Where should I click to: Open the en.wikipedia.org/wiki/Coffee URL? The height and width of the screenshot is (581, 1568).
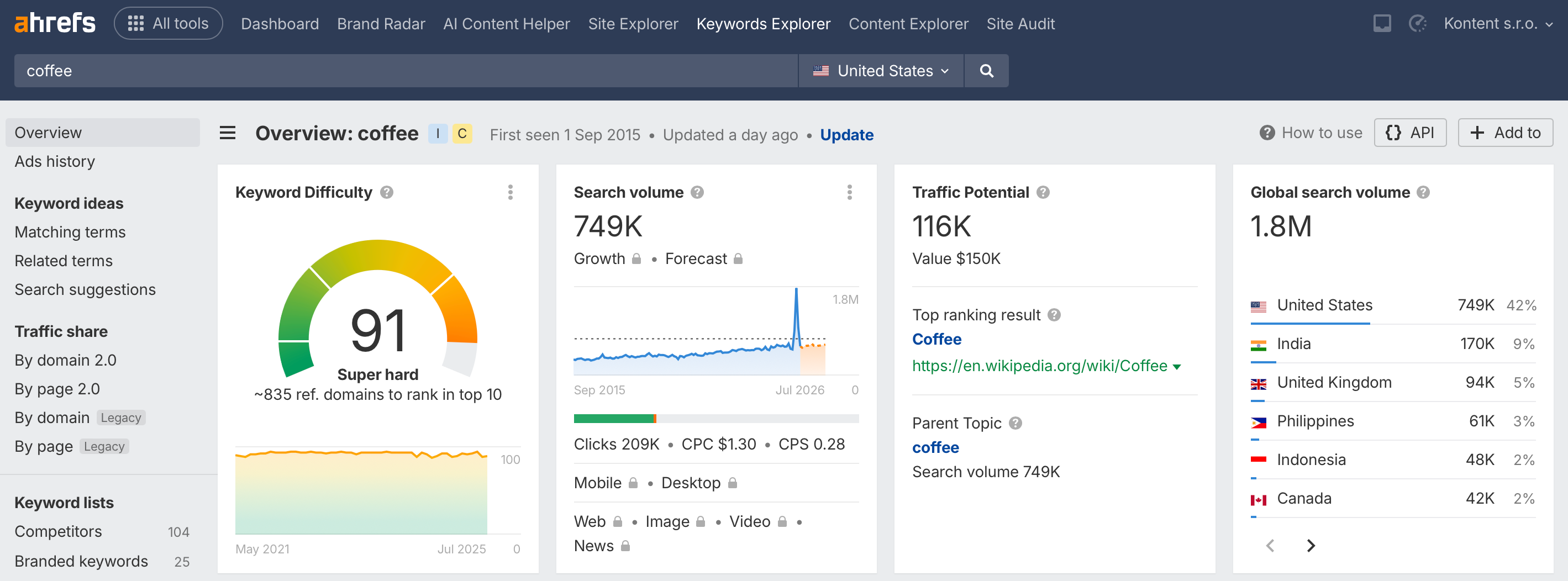(1039, 366)
